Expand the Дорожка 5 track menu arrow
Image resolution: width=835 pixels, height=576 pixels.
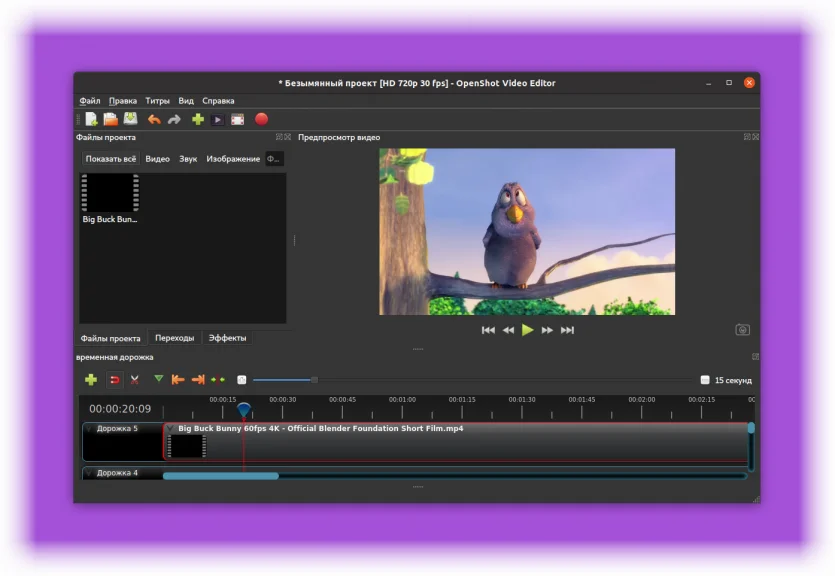tap(89, 429)
